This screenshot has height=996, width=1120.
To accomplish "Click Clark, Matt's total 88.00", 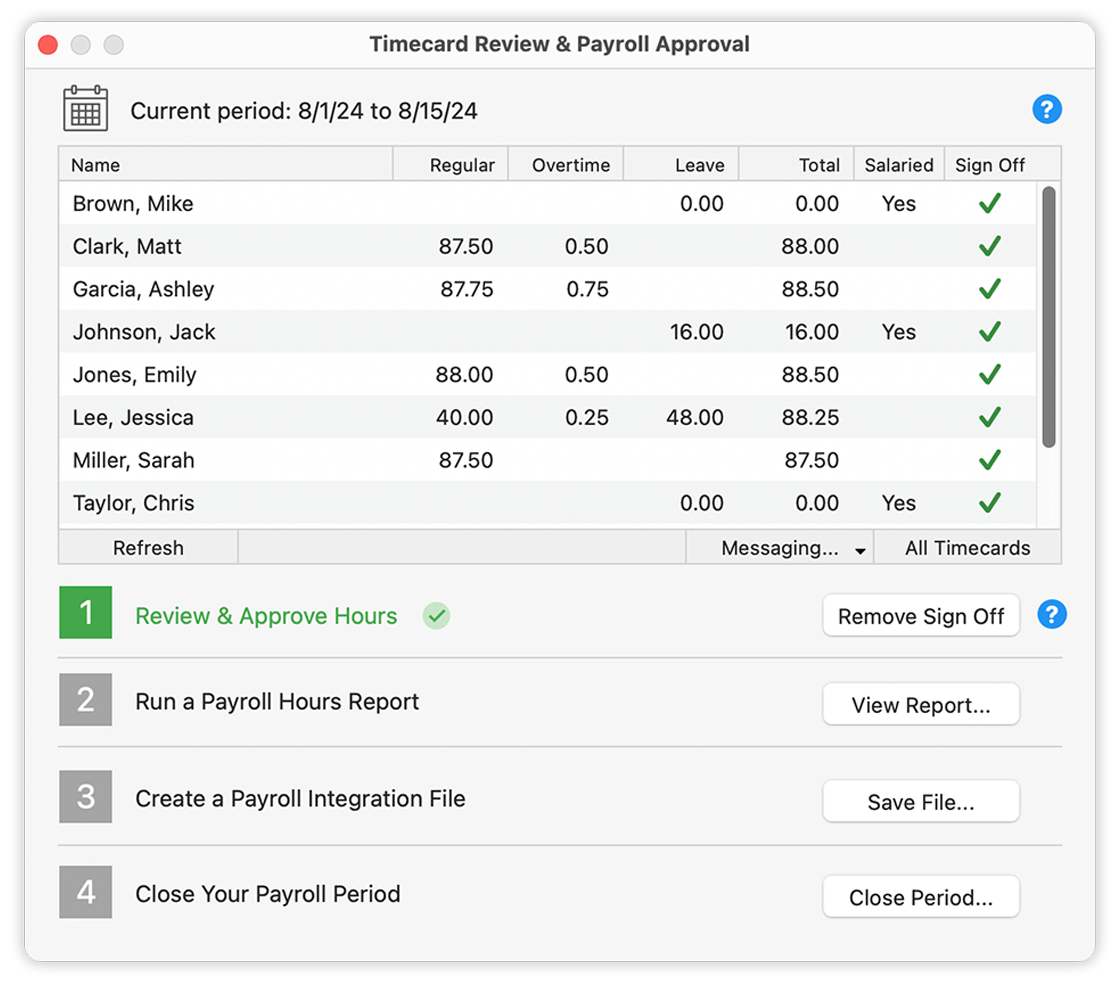I will pos(810,246).
